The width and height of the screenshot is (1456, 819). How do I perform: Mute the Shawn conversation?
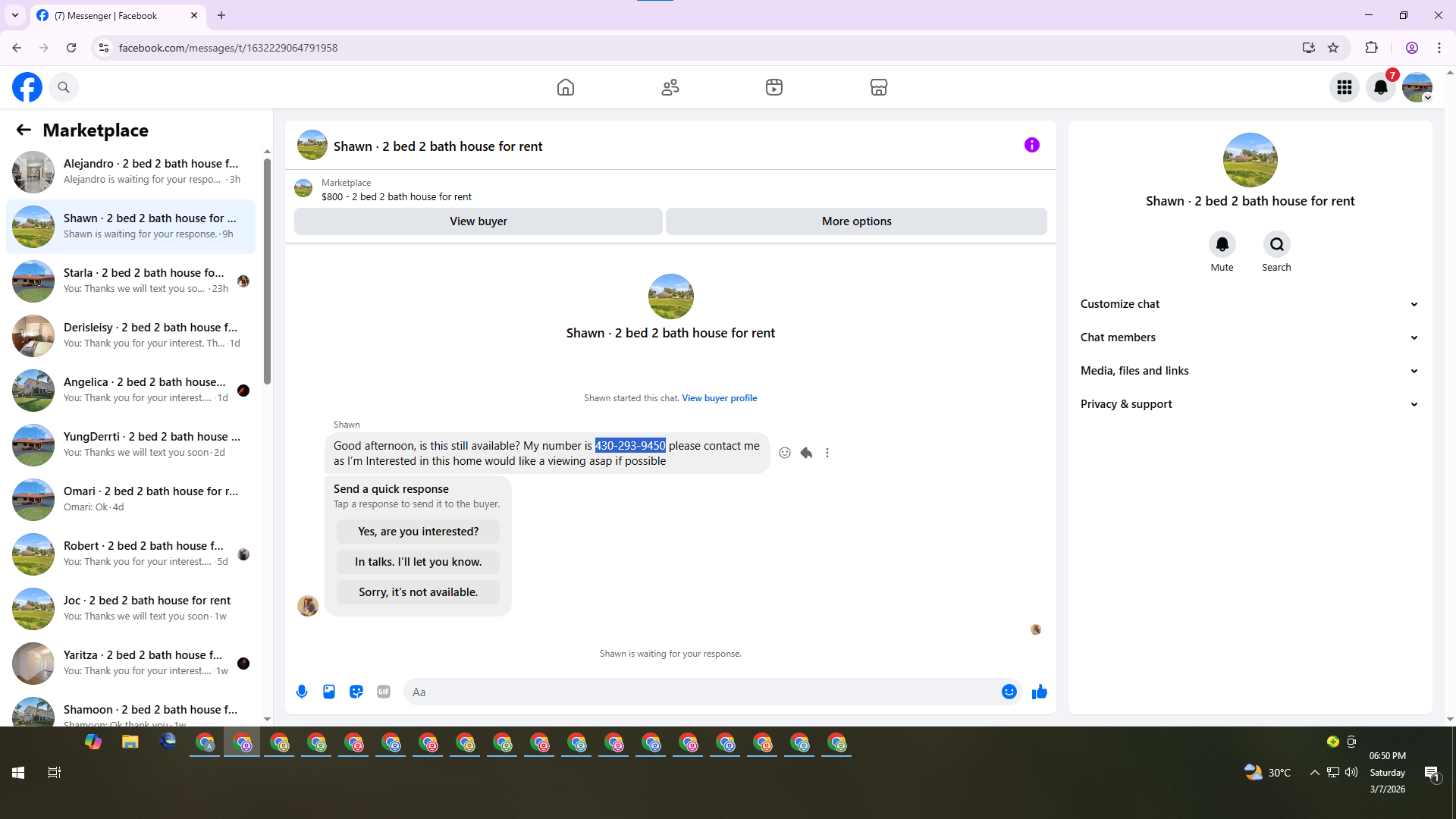coord(1222,244)
